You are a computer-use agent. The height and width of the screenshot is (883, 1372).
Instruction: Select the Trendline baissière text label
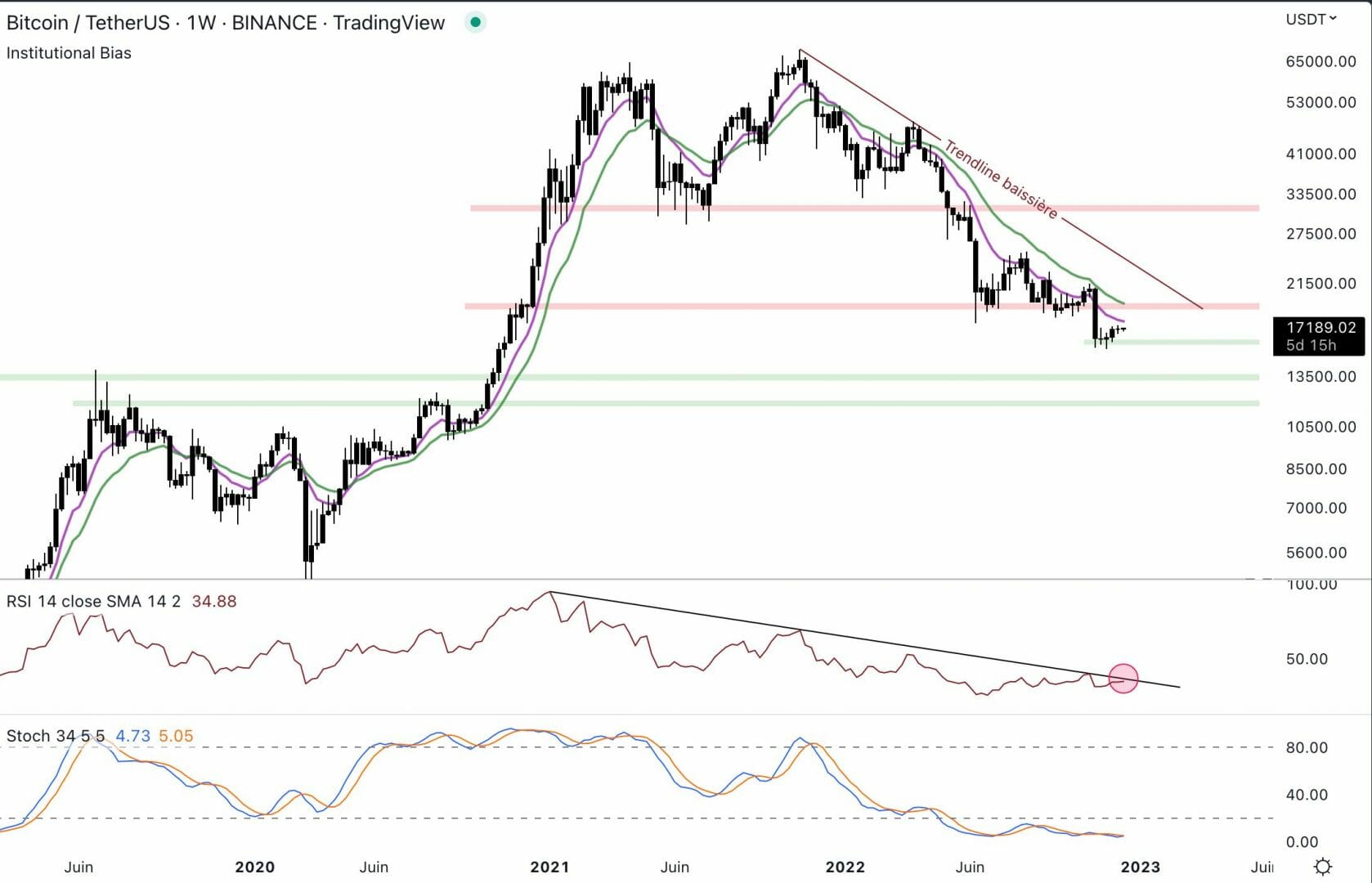(1001, 180)
